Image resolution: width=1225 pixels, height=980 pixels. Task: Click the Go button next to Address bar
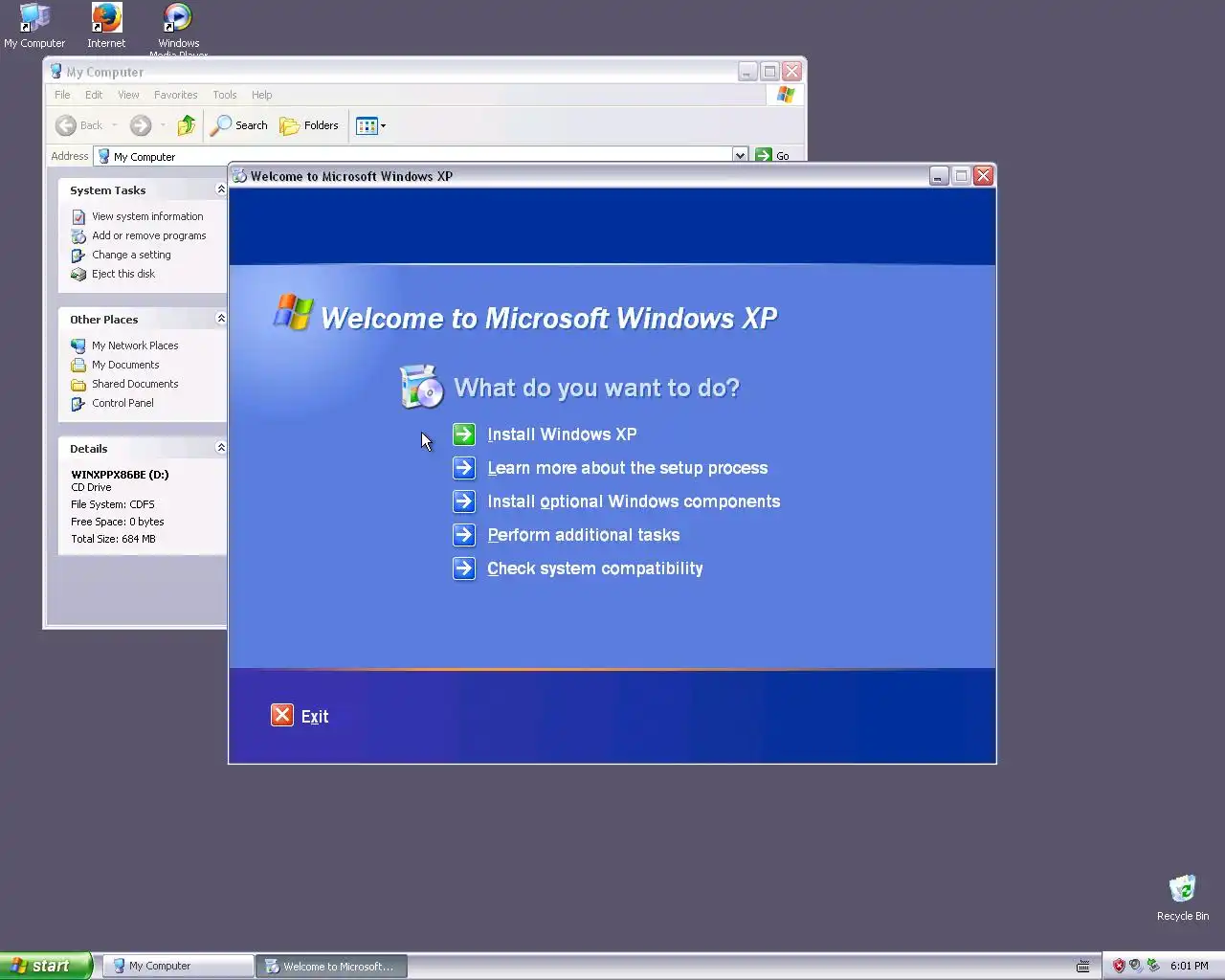coord(773,155)
